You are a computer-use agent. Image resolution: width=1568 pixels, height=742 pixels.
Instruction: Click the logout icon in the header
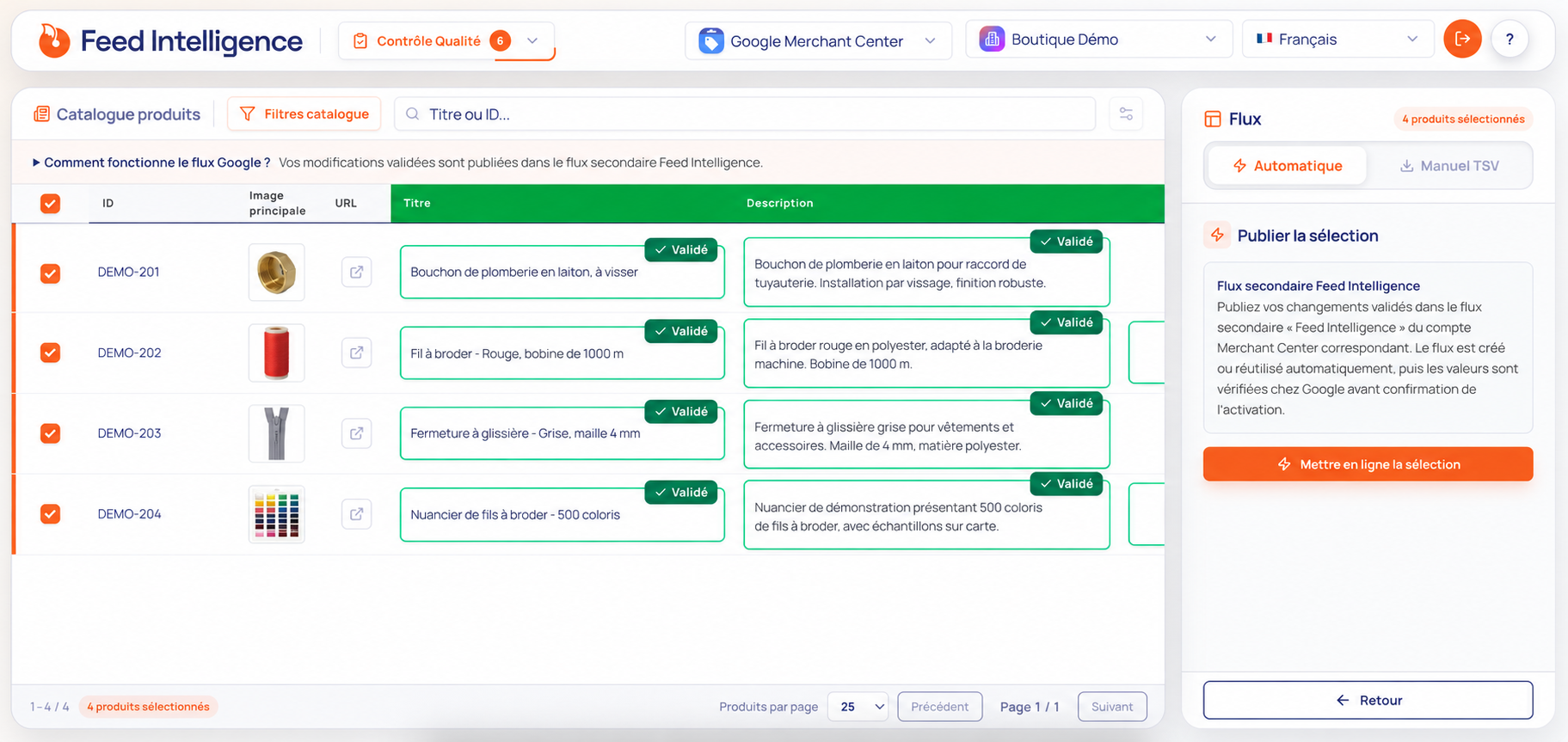coord(1462,39)
